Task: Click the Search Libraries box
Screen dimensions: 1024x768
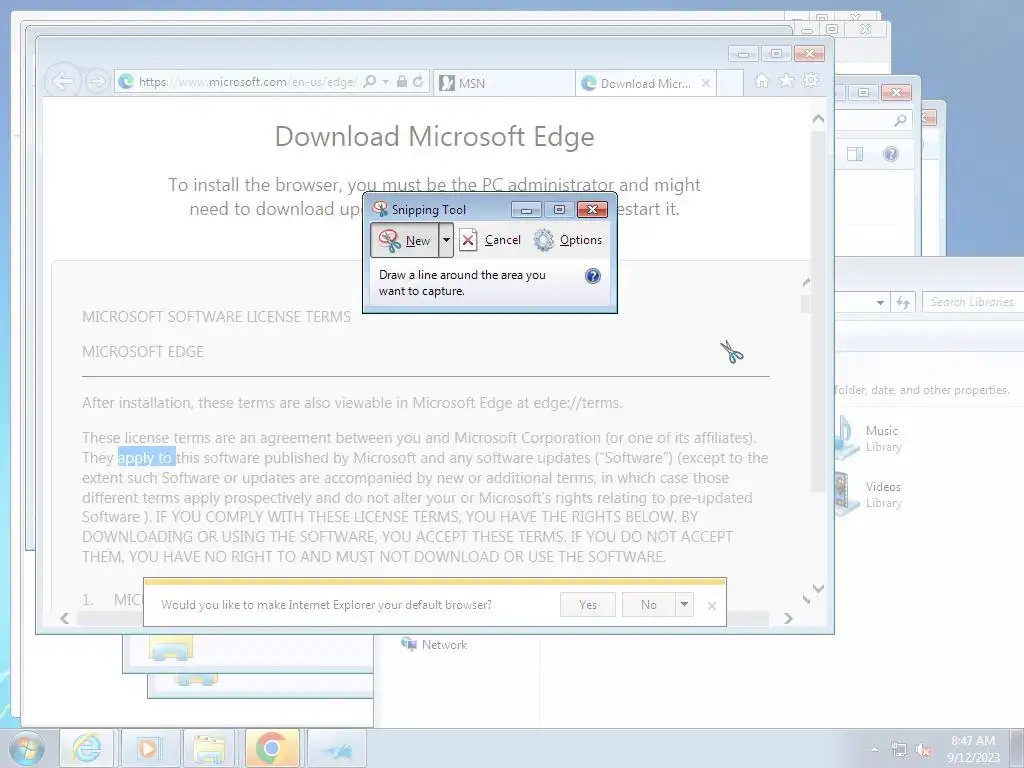Action: pos(973,302)
